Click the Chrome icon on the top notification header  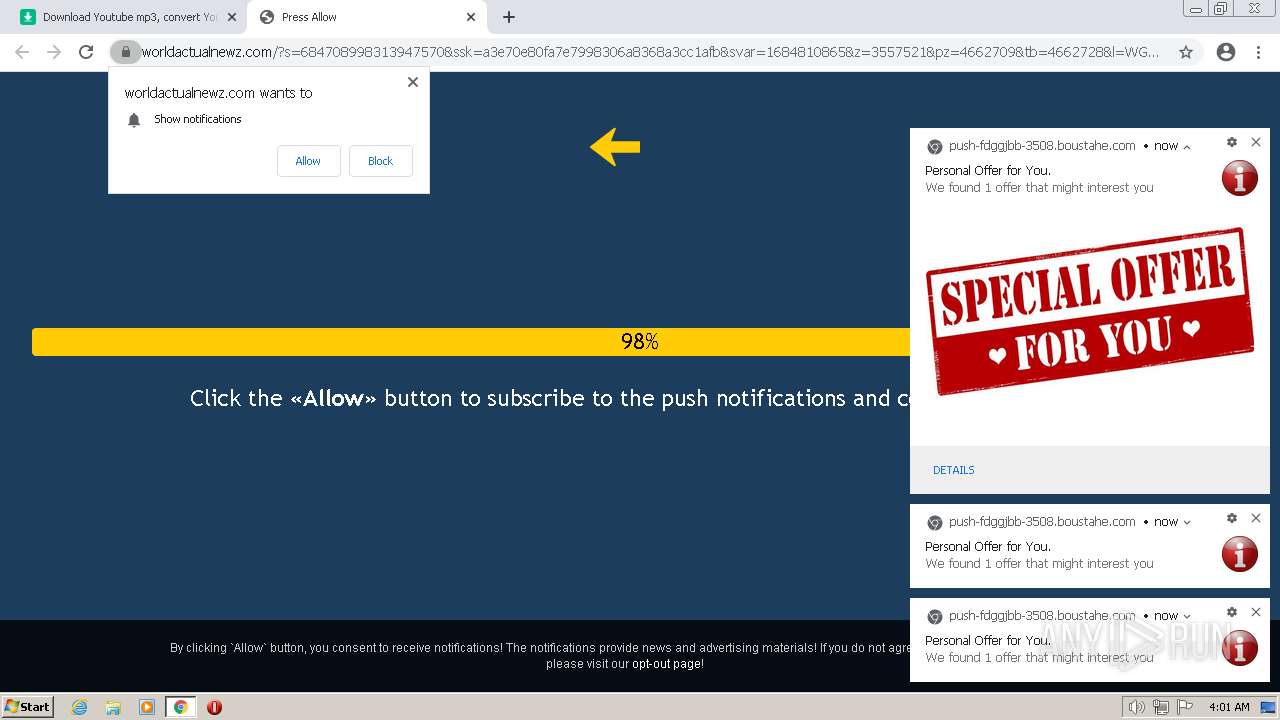935,146
